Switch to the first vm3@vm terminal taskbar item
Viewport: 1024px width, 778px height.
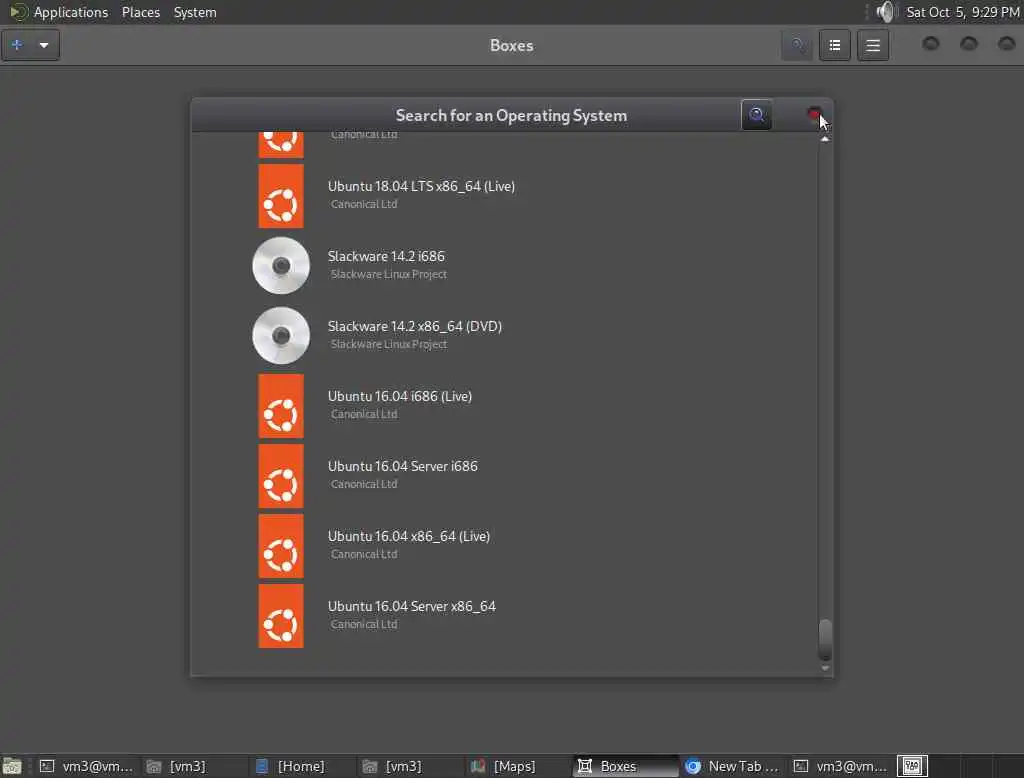[86, 766]
